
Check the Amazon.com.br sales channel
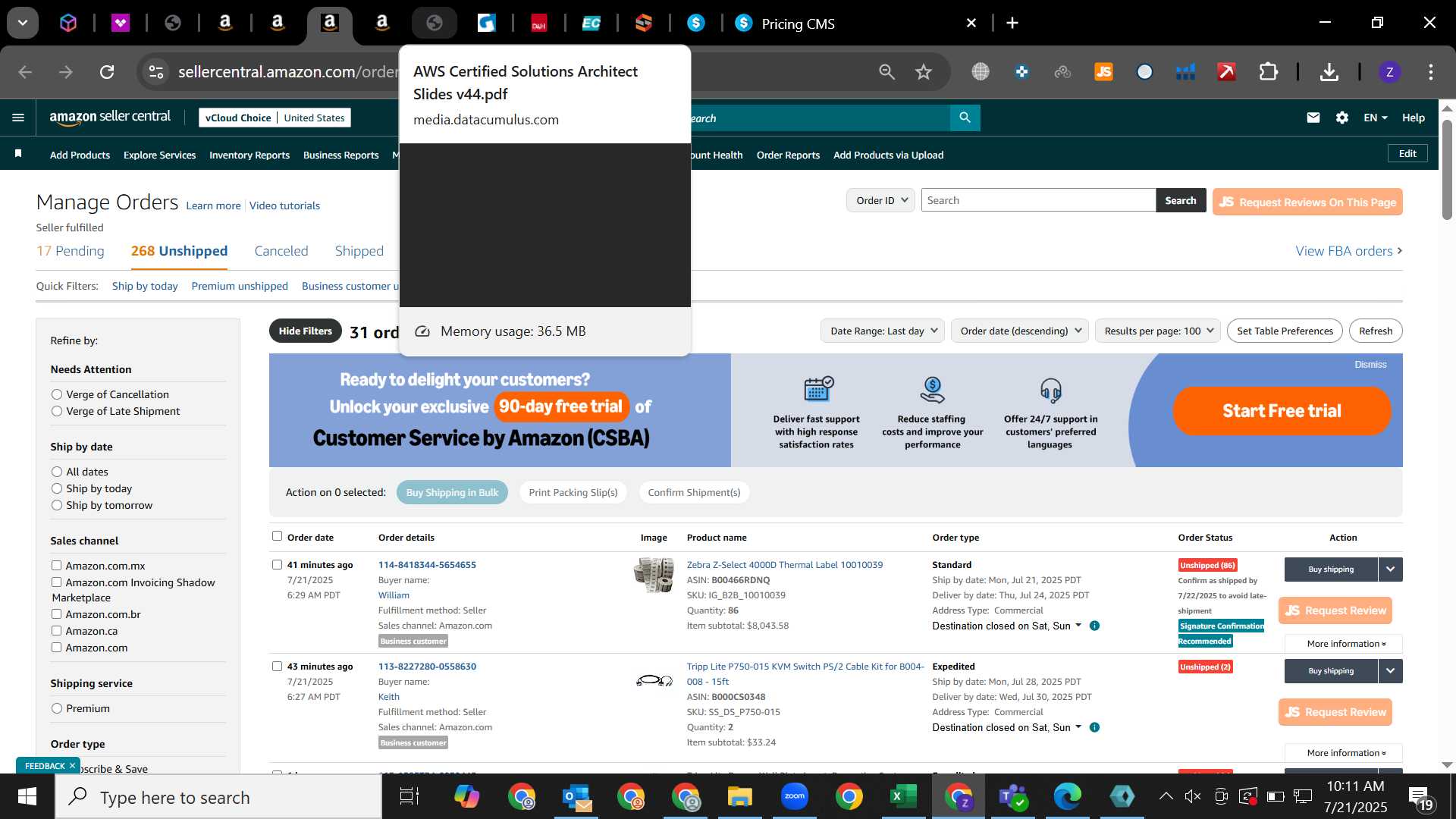(x=56, y=613)
